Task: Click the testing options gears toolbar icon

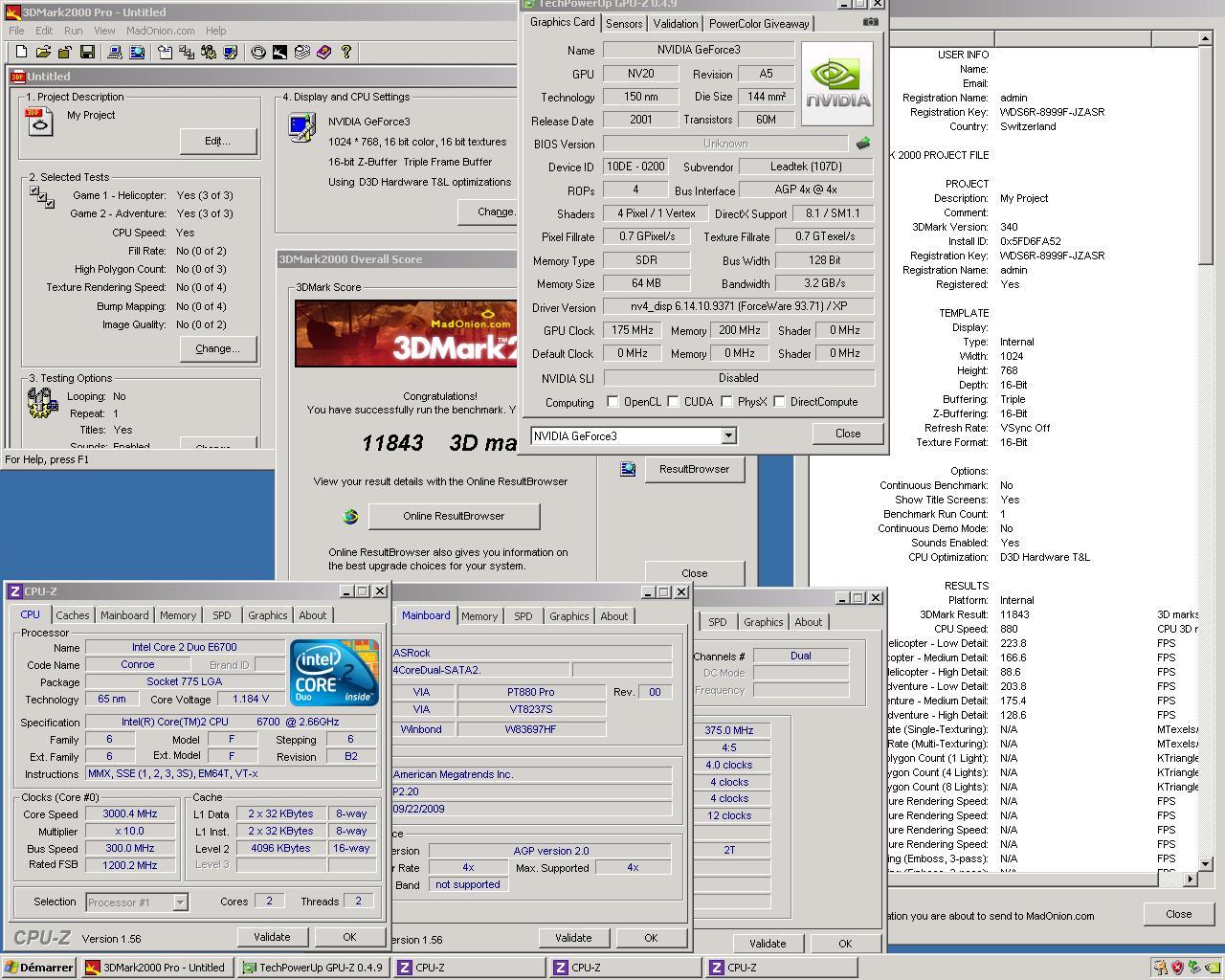Action: (209, 52)
